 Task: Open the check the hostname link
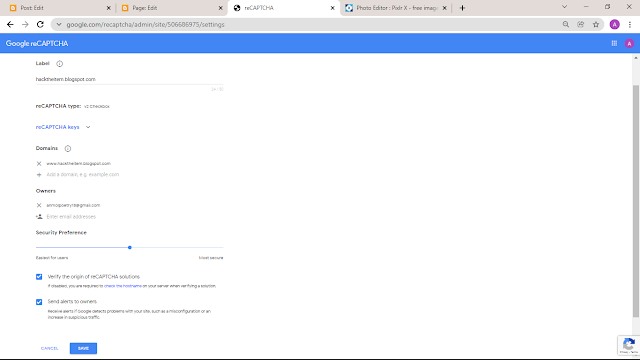pos(123,286)
